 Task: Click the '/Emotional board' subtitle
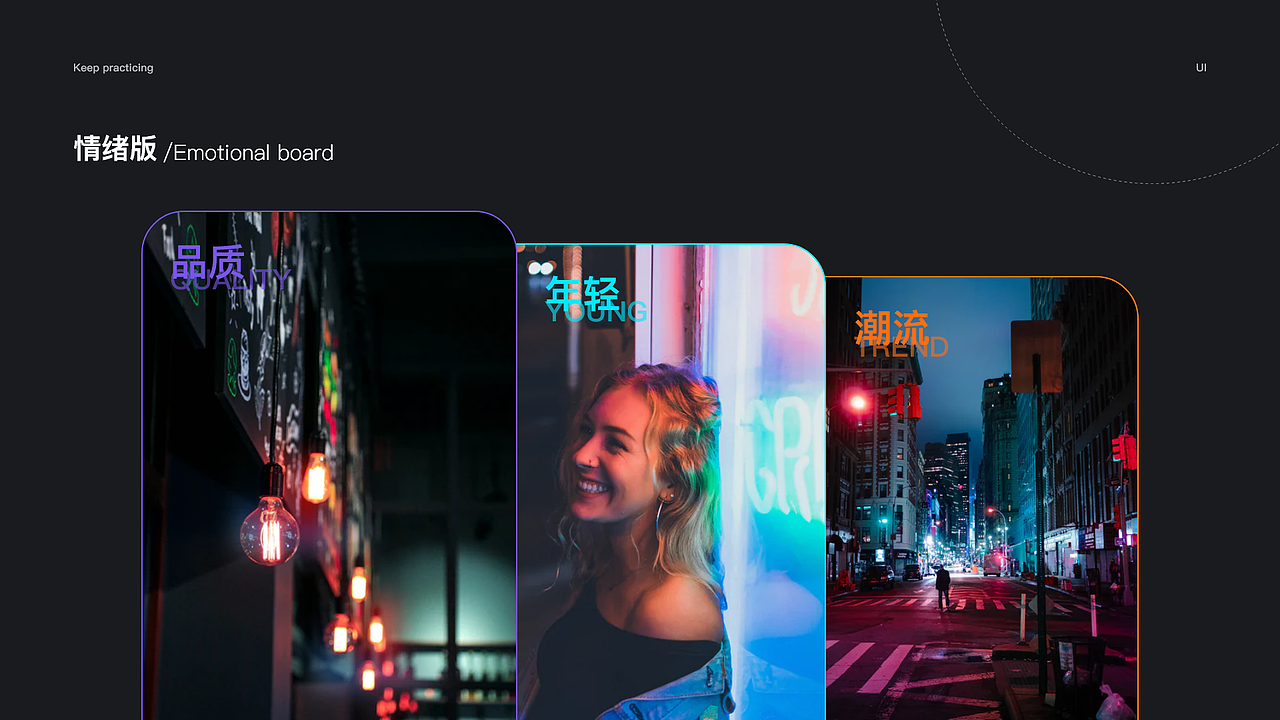249,153
